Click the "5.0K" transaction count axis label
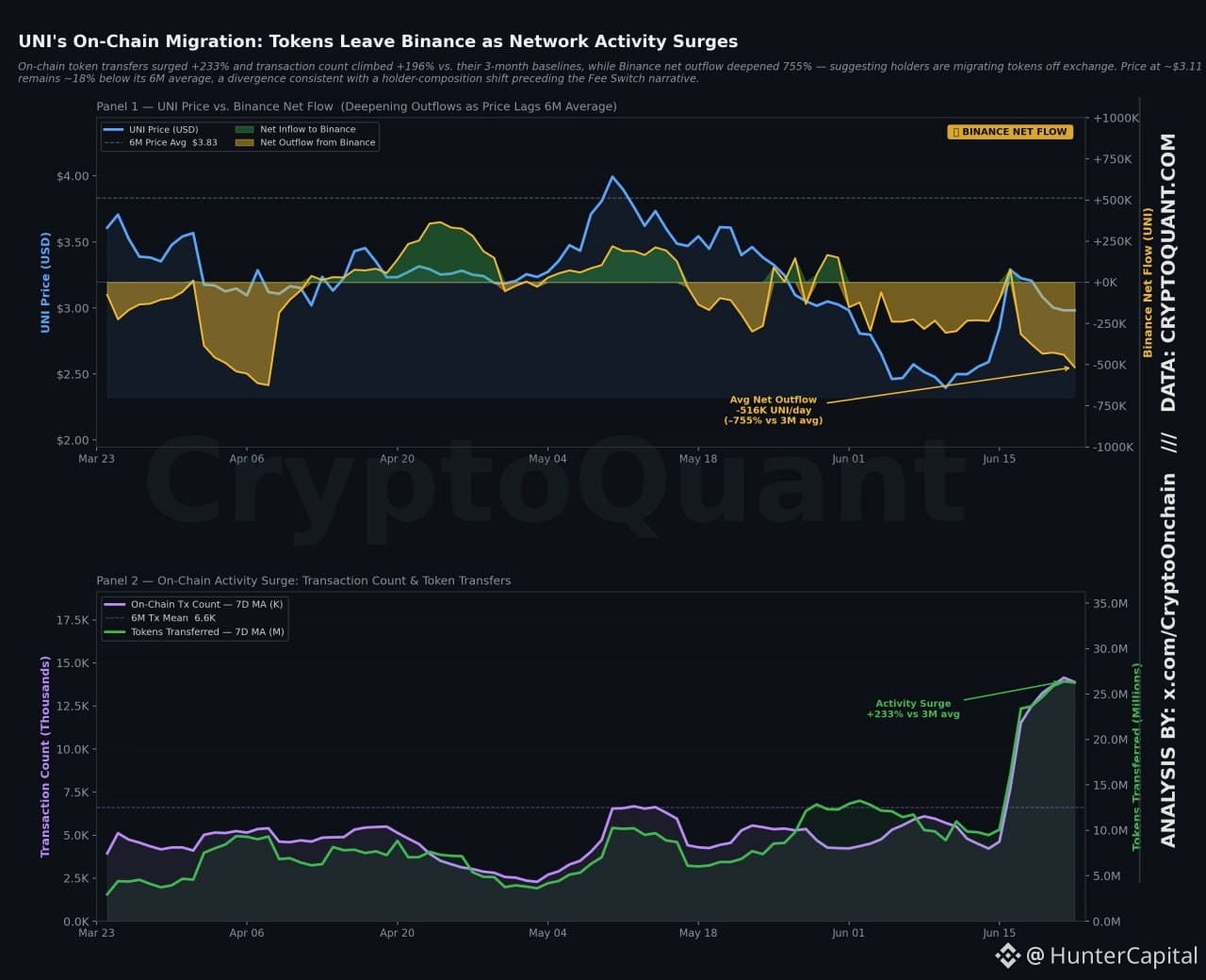Screen dimensions: 1206x980 coord(76,836)
